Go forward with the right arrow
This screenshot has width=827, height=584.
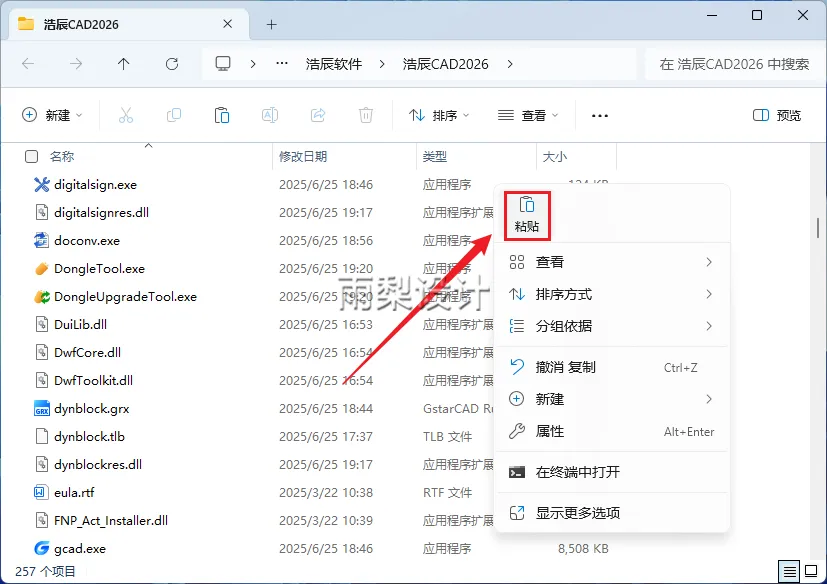(x=76, y=64)
